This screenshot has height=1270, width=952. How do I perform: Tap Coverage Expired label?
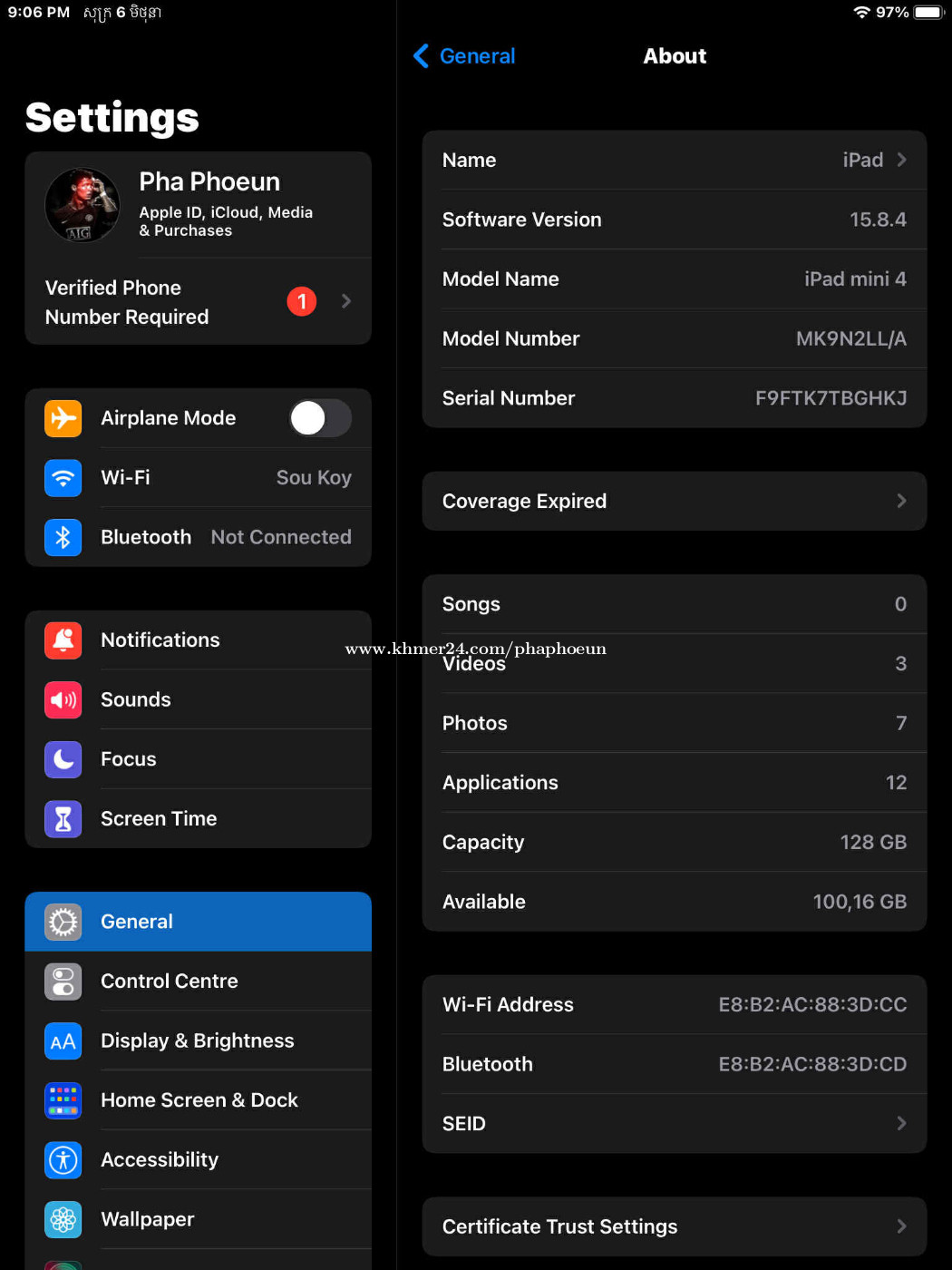pos(524,501)
